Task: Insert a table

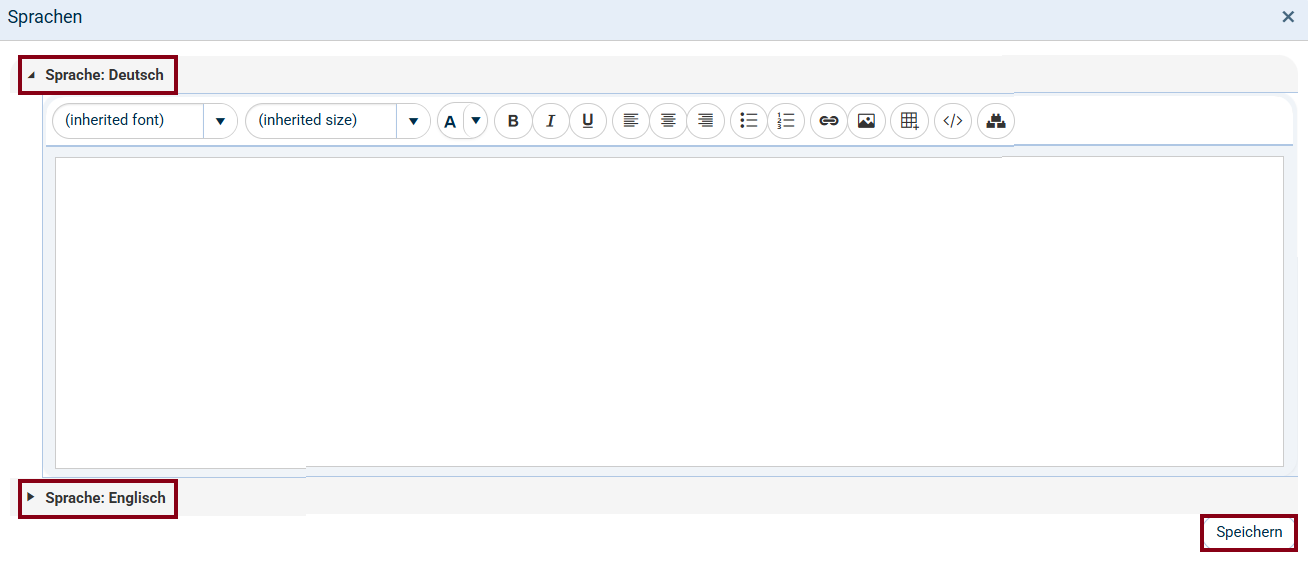Action: coord(909,121)
